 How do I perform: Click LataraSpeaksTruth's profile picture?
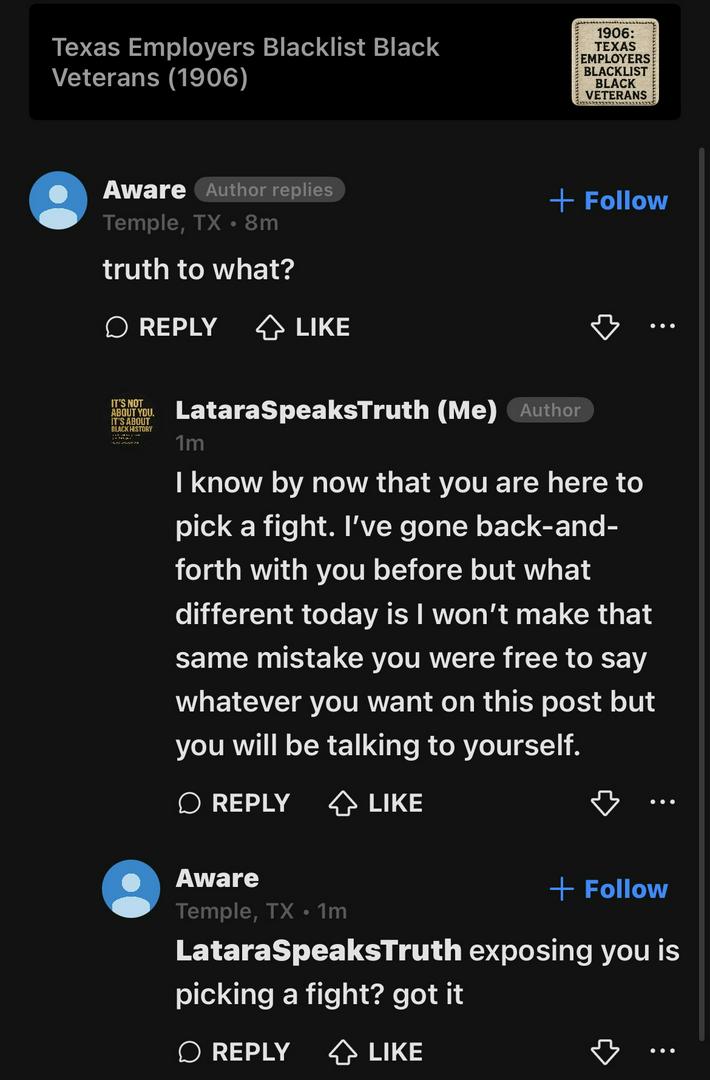coord(131,422)
